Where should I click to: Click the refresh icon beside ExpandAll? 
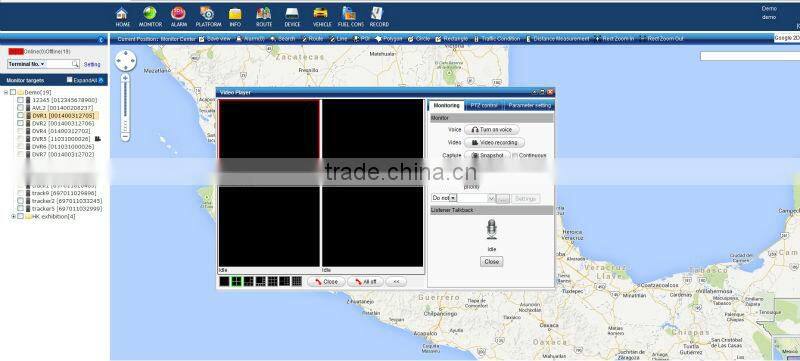(x=101, y=80)
